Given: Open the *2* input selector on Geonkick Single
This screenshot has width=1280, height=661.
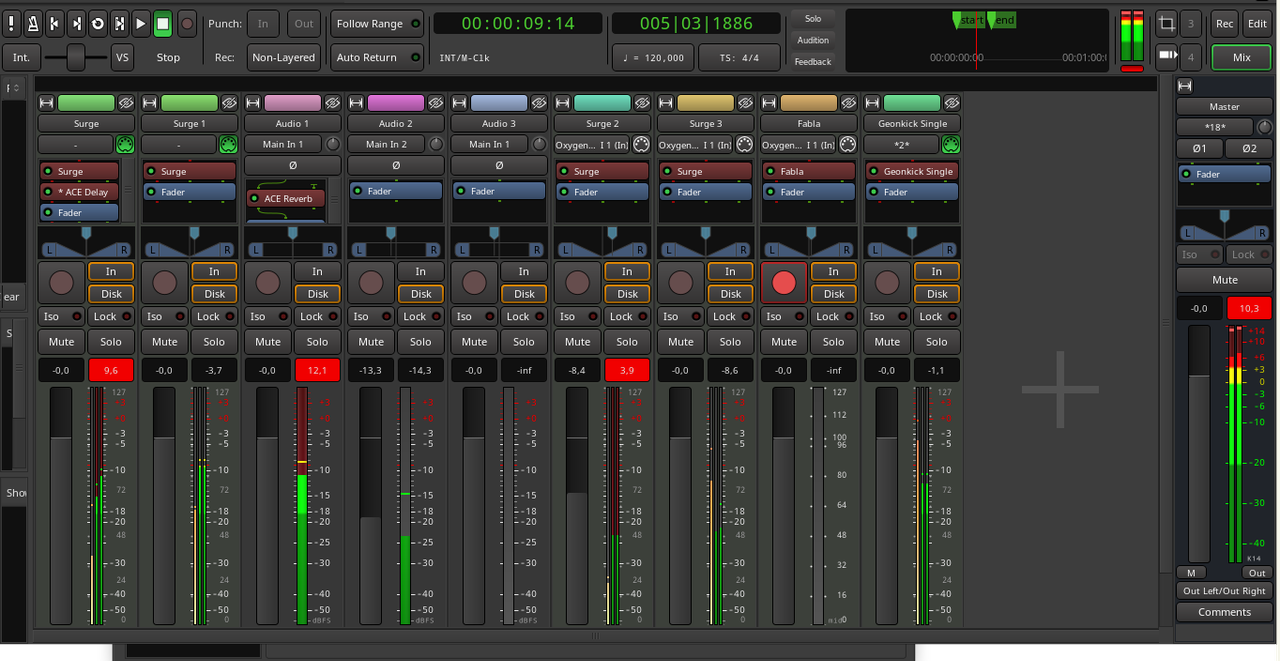Looking at the screenshot, I should [x=900, y=144].
